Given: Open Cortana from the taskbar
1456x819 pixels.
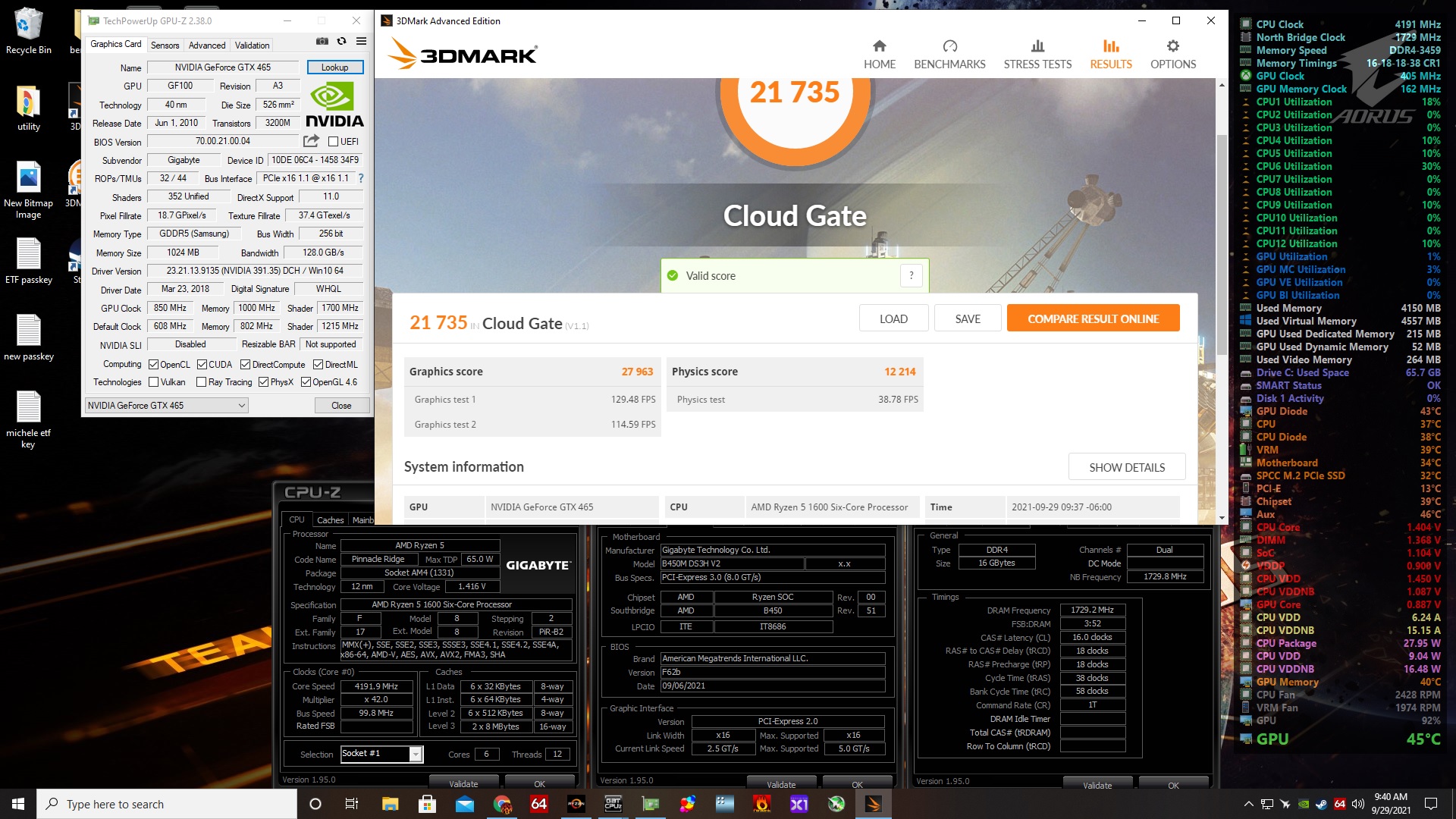Looking at the screenshot, I should point(315,804).
